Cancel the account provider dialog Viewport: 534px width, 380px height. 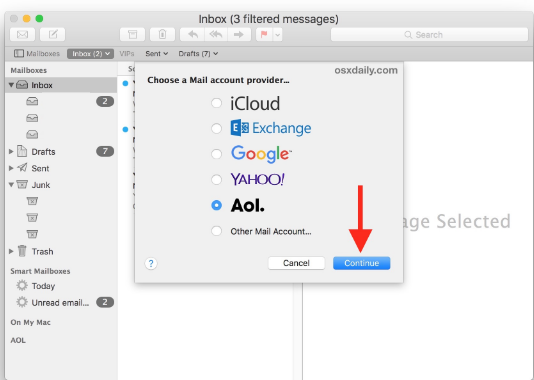296,263
